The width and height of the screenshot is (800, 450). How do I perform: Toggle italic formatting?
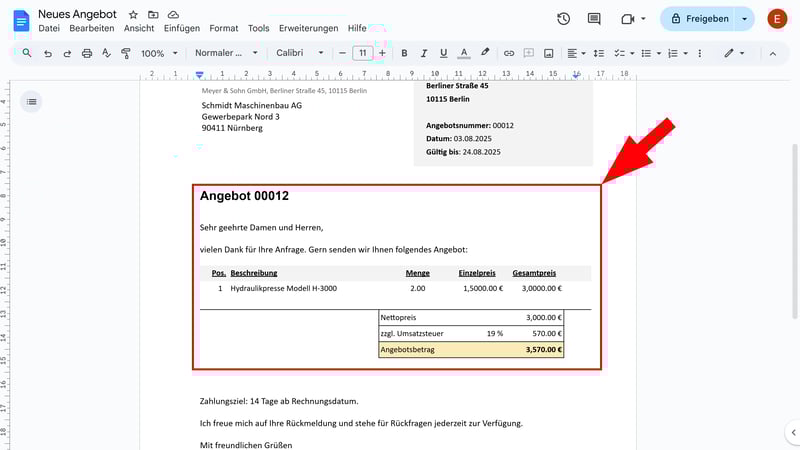point(424,53)
